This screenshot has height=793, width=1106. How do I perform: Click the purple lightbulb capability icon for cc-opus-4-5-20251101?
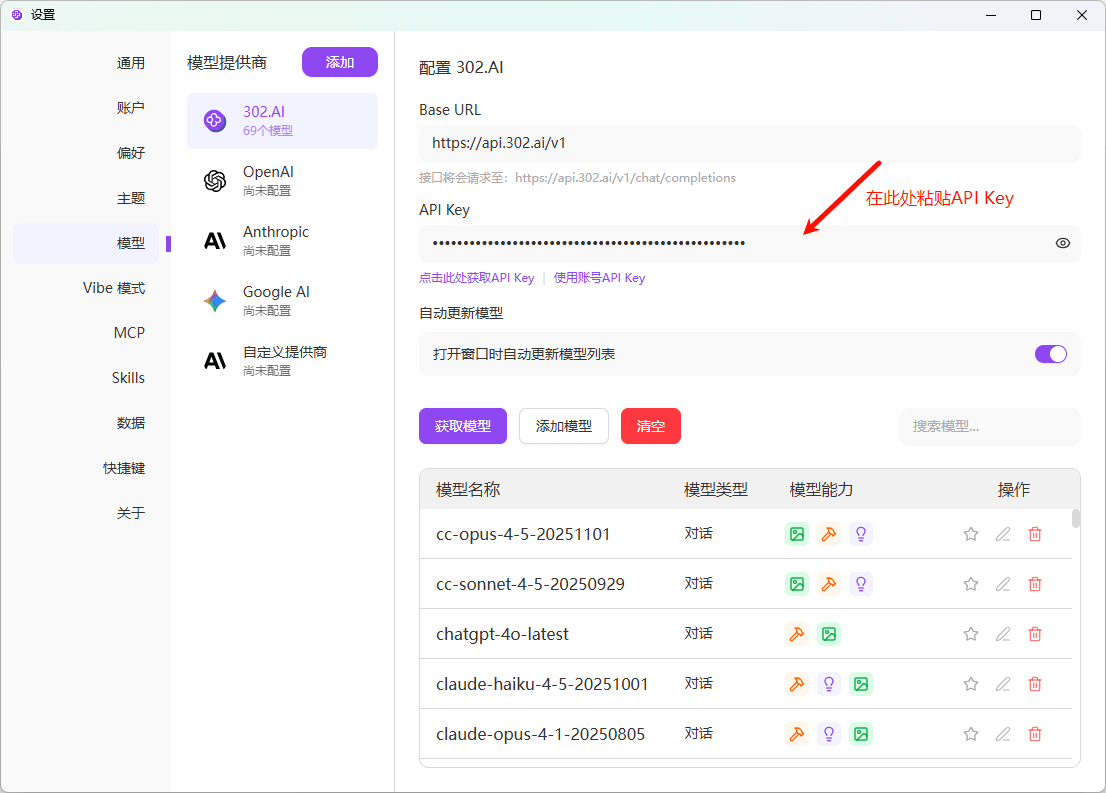[861, 534]
